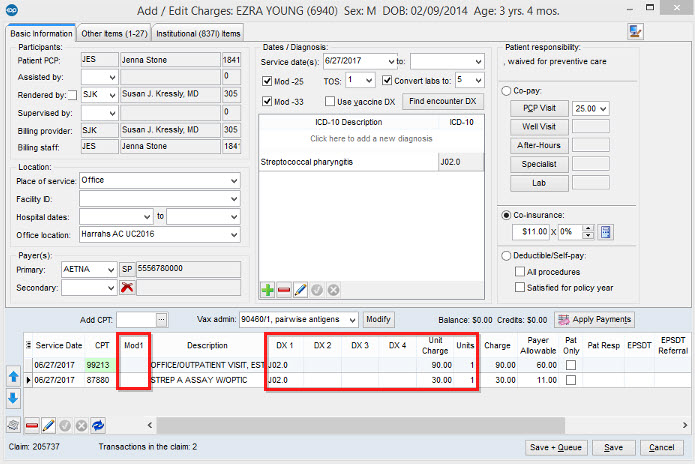Image resolution: width=695 pixels, height=464 pixels.
Task: Check the Rendered by checkbox
Action: (72, 95)
